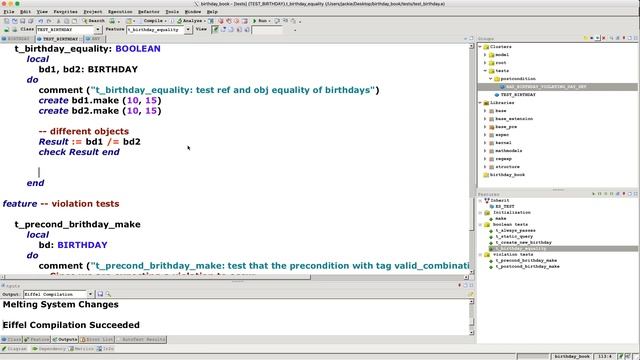Click the Compile toolbar button
This screenshot has height=360, width=640.
point(150,21)
